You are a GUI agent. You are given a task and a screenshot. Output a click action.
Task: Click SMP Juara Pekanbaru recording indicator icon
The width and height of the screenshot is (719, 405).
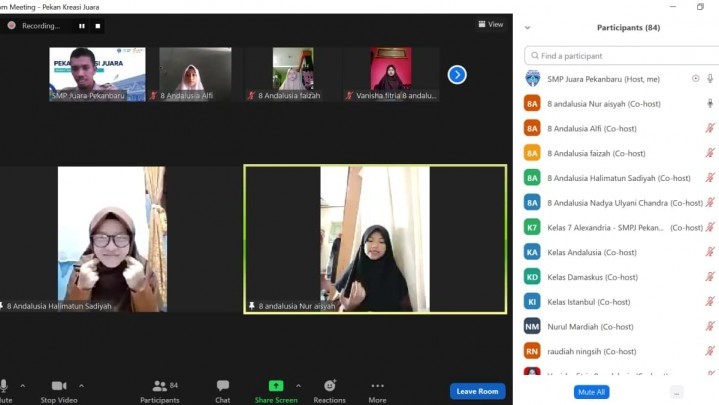pyautogui.click(x=696, y=79)
